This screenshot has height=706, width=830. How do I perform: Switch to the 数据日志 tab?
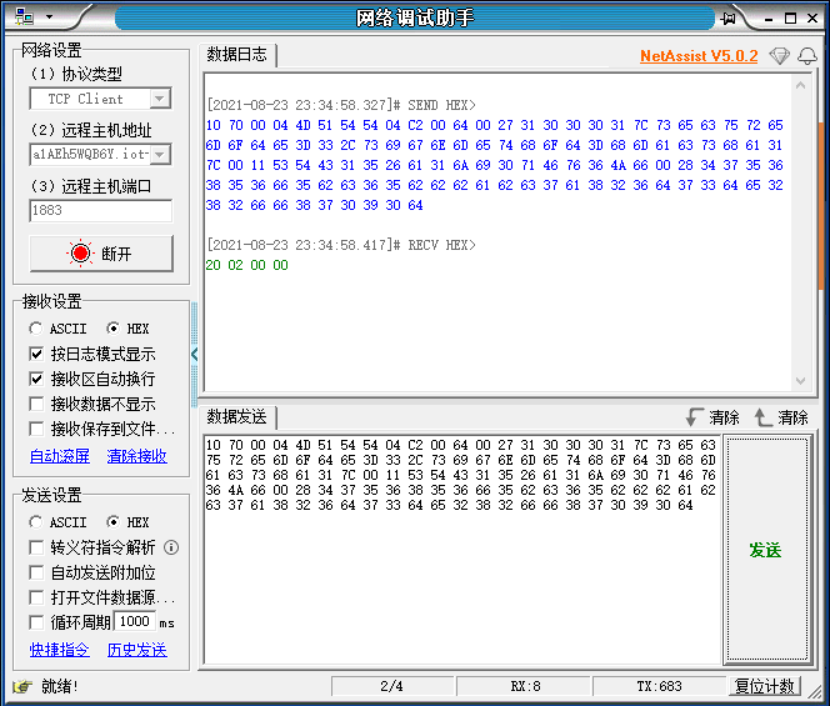237,54
